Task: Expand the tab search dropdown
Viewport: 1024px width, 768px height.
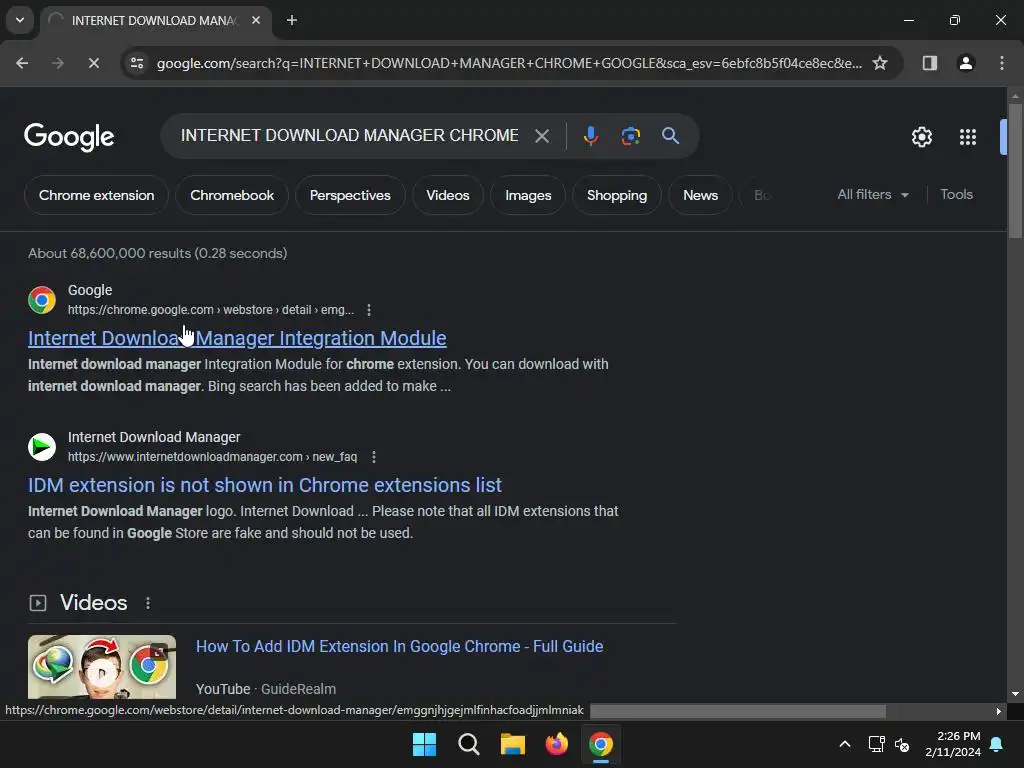Action: tap(20, 20)
